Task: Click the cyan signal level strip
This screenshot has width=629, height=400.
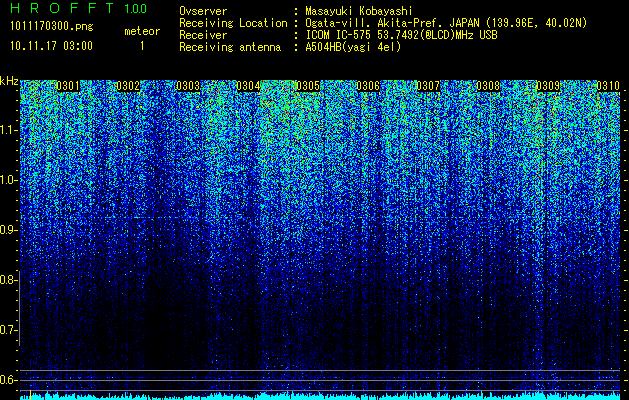Action: click(x=320, y=396)
